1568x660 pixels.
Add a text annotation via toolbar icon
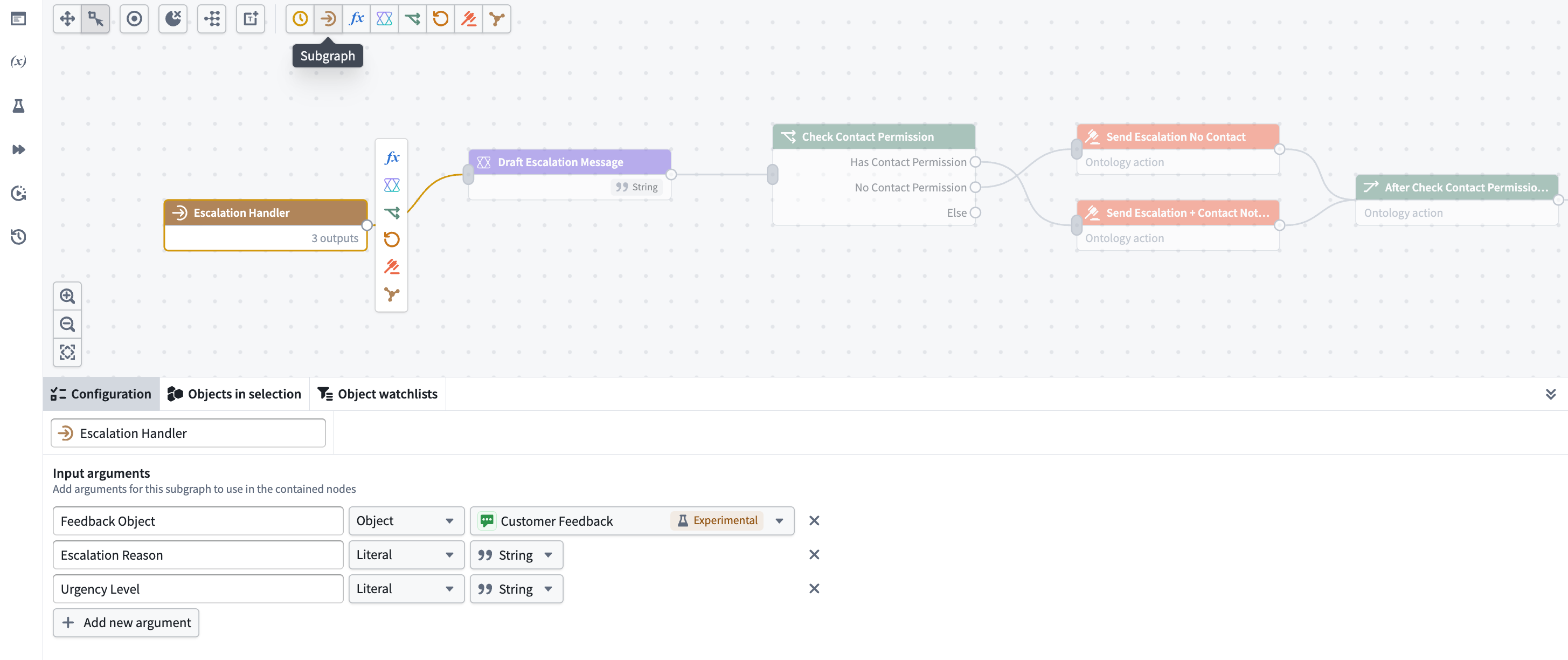click(251, 19)
